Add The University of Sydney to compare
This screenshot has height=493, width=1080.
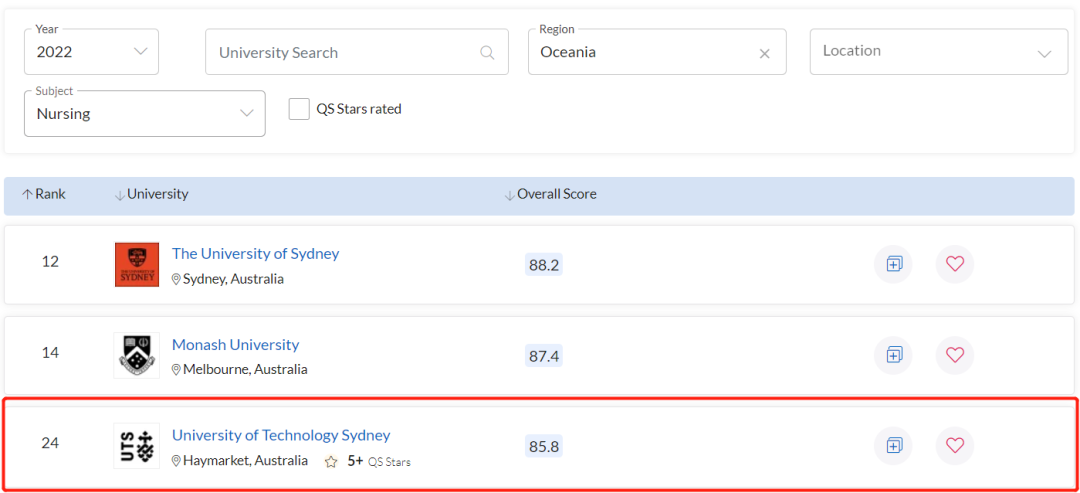click(893, 264)
